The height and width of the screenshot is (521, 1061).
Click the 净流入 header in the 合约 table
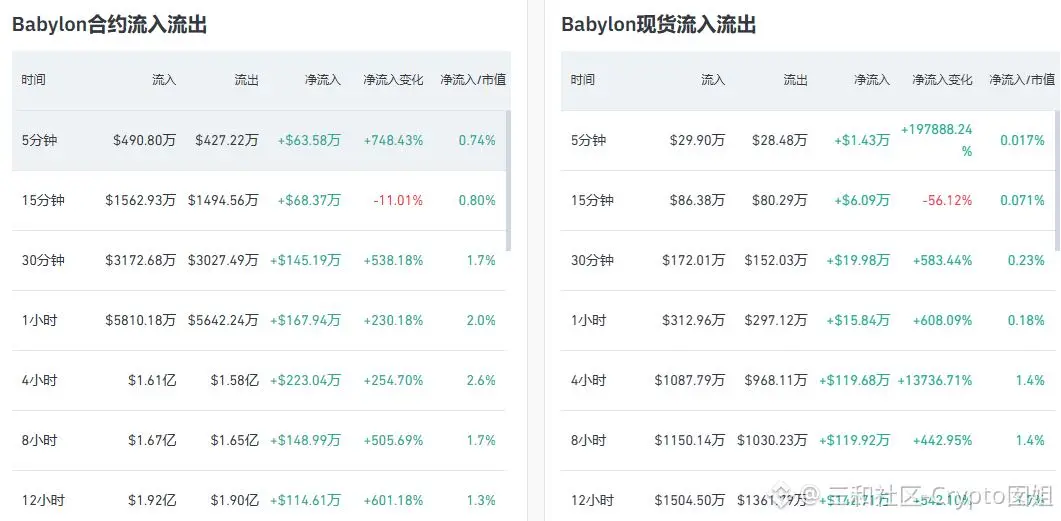coord(323,80)
